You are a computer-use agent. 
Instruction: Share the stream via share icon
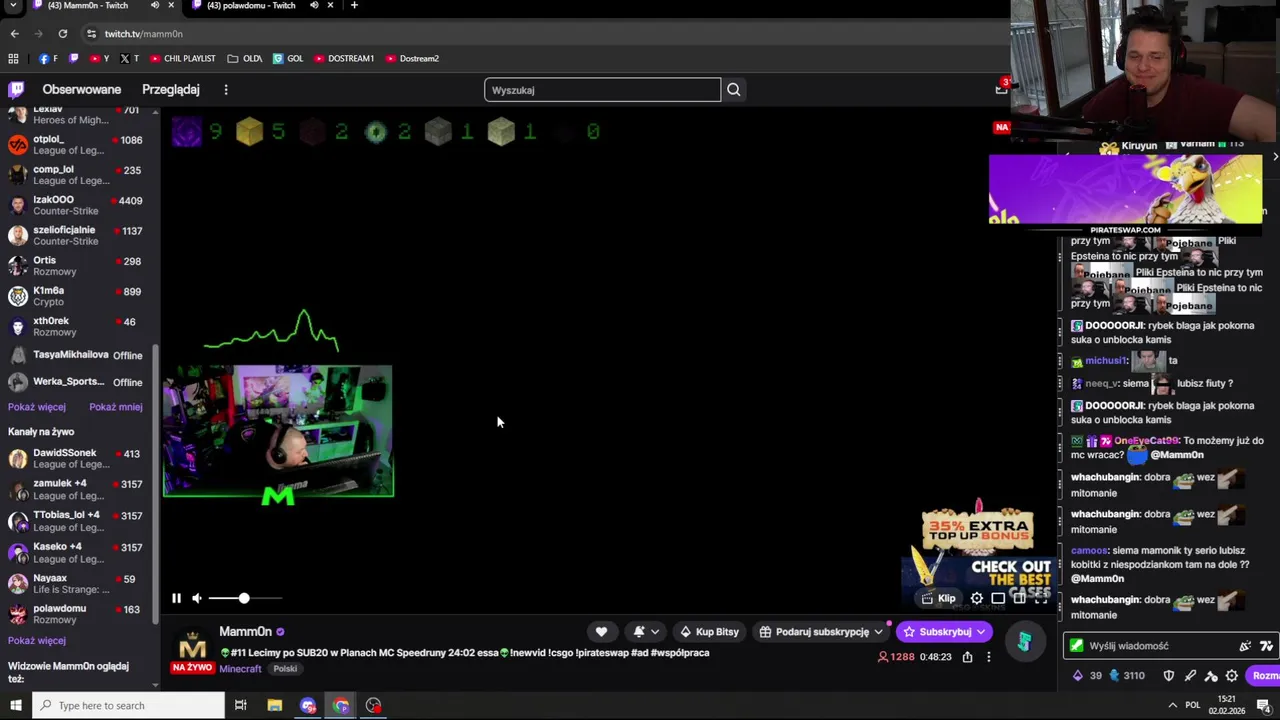pos(967,657)
